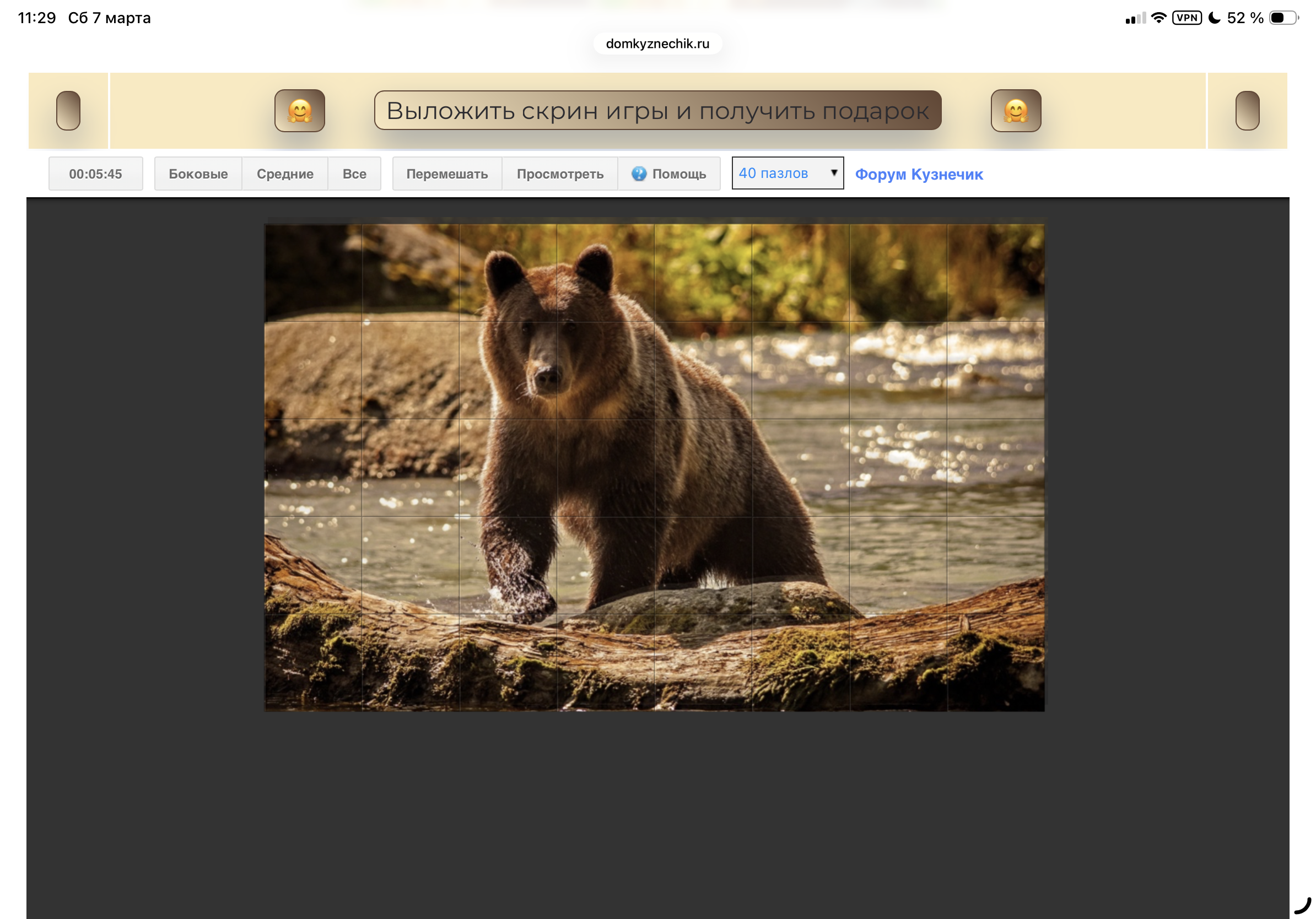The height and width of the screenshot is (919, 1316).
Task: Open the Форум Кузнечик link
Action: [918, 174]
